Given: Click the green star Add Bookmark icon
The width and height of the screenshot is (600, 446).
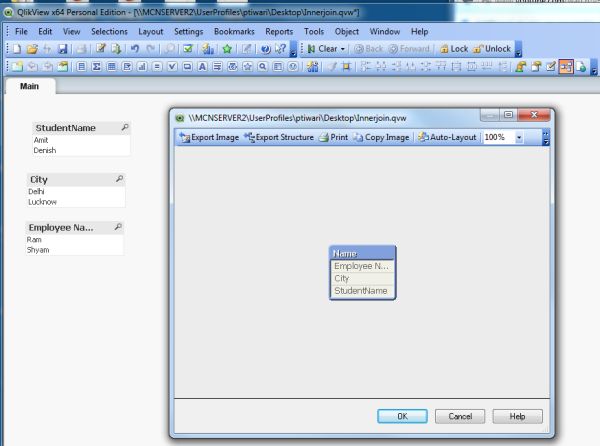Looking at the screenshot, I should pos(227,49).
